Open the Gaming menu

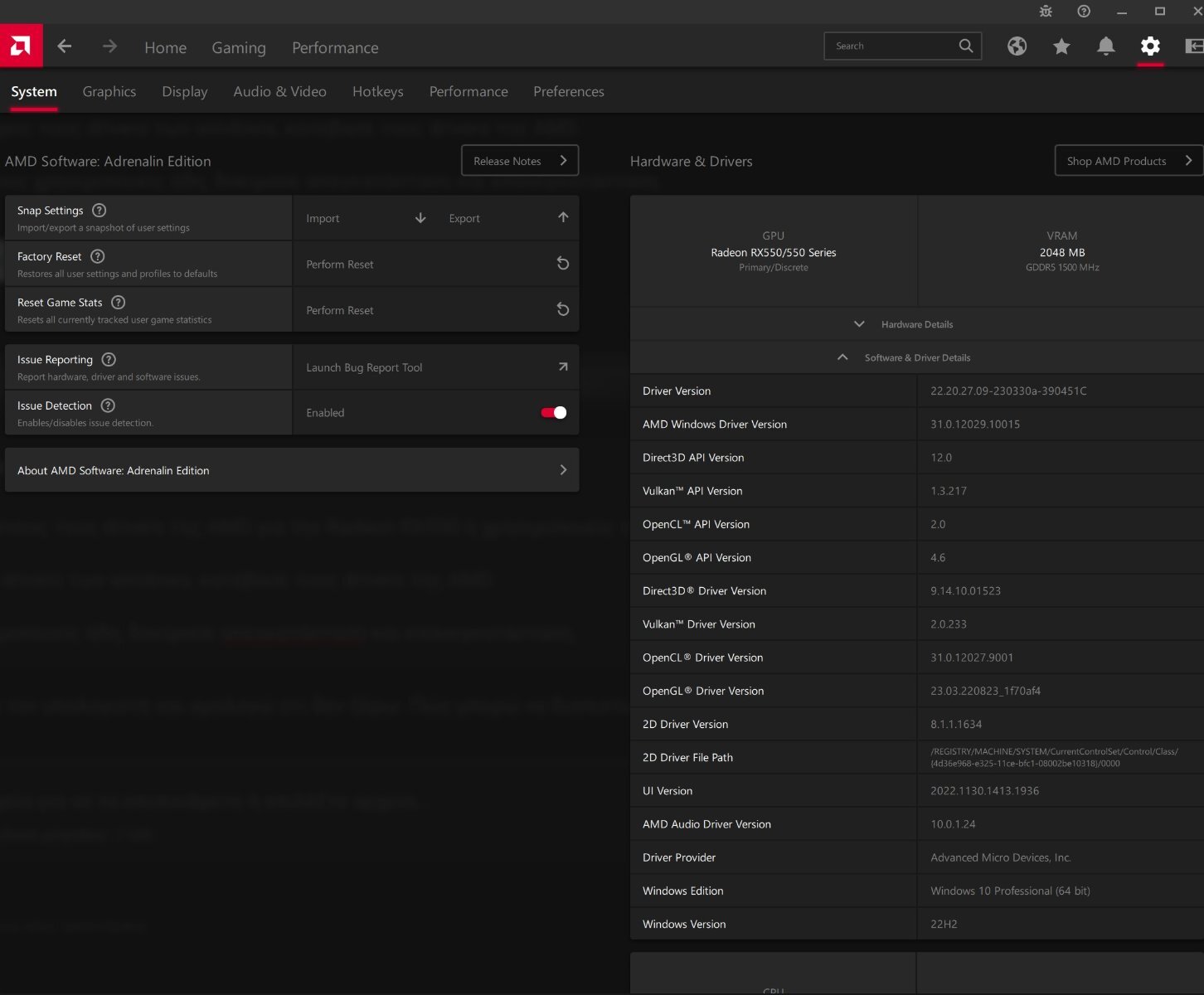coord(239,48)
